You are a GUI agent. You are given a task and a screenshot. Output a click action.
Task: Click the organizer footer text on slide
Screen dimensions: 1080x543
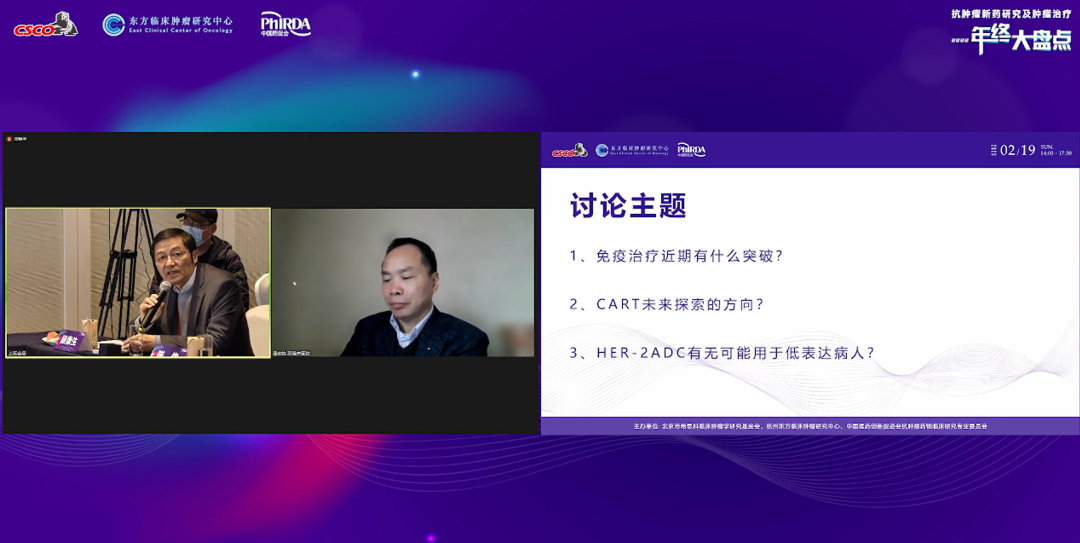[x=810, y=426]
